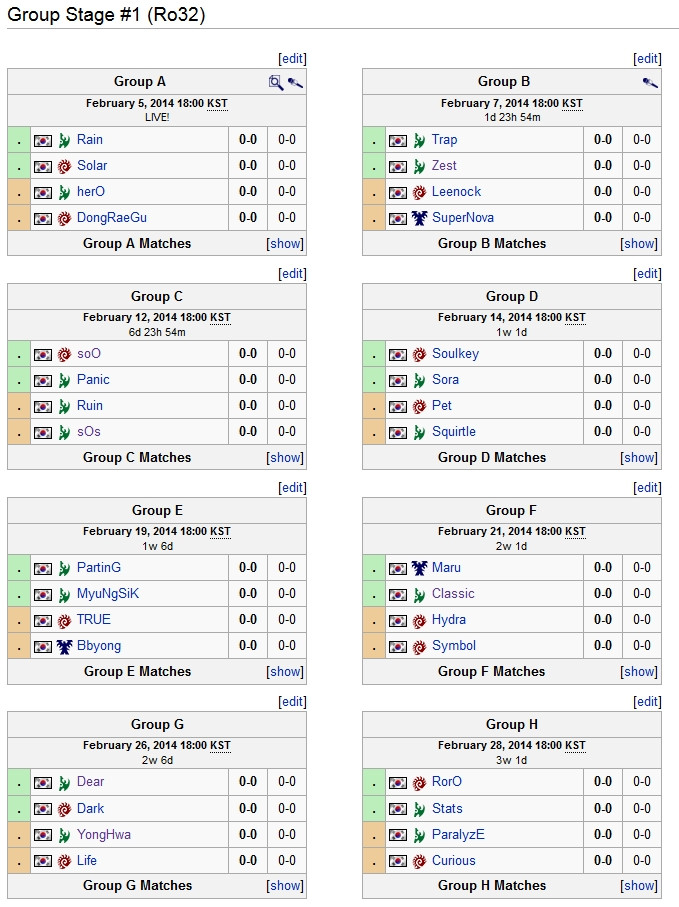679x907 pixels.
Task: Open player page for PartinG
Action: (99, 568)
